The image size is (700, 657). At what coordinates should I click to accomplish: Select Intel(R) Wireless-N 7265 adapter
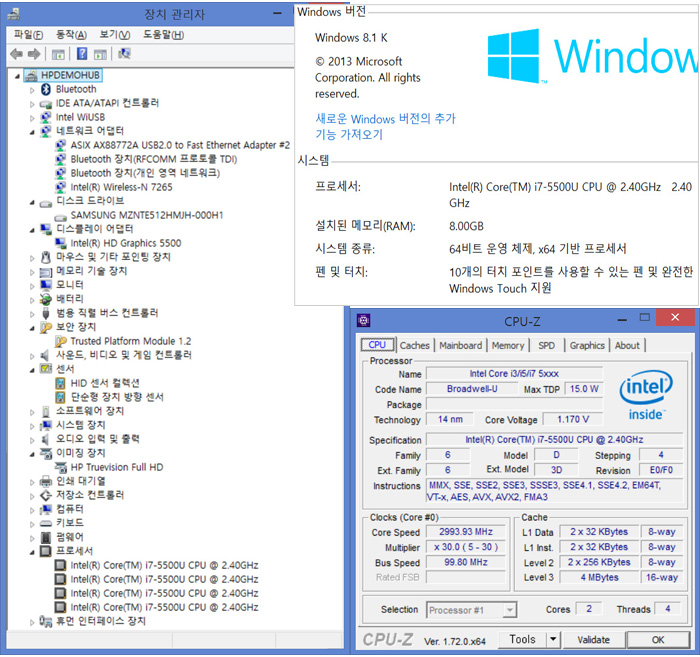(x=121, y=187)
